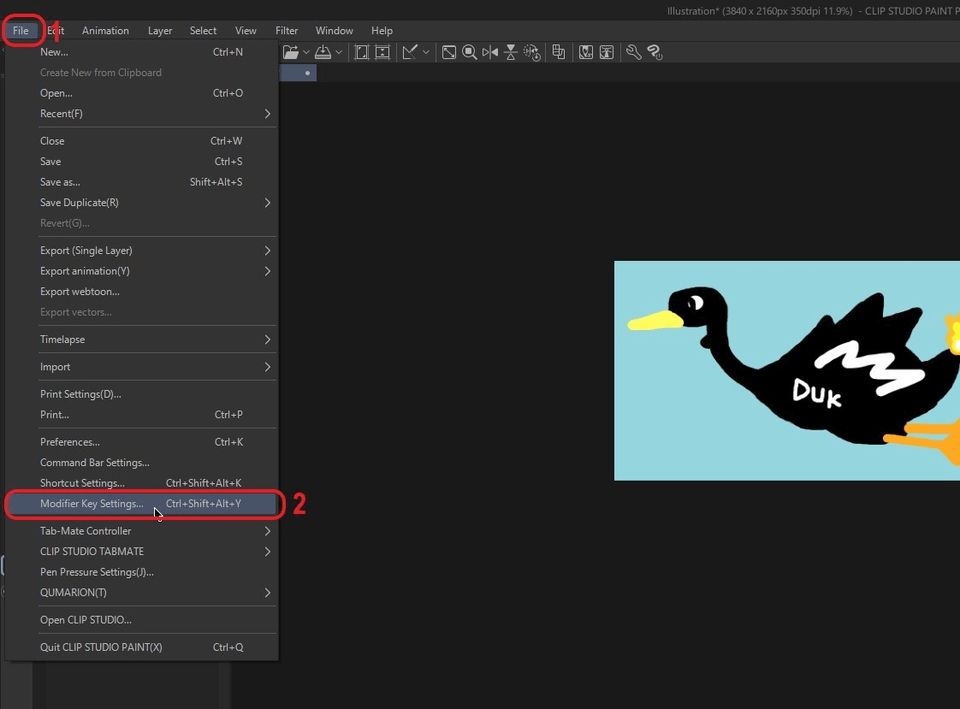Screen dimensions: 960x709
Task: Open the Edit menu
Action: tap(56, 31)
